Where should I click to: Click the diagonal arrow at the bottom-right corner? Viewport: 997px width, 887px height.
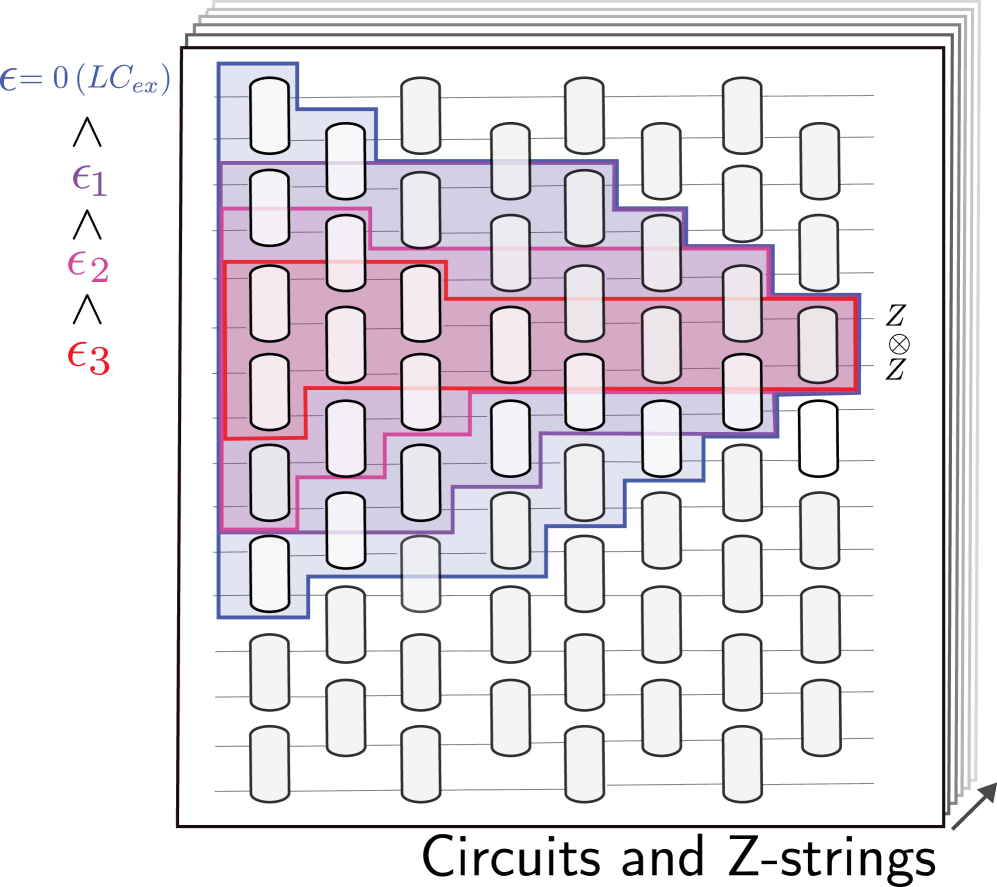pos(974,806)
